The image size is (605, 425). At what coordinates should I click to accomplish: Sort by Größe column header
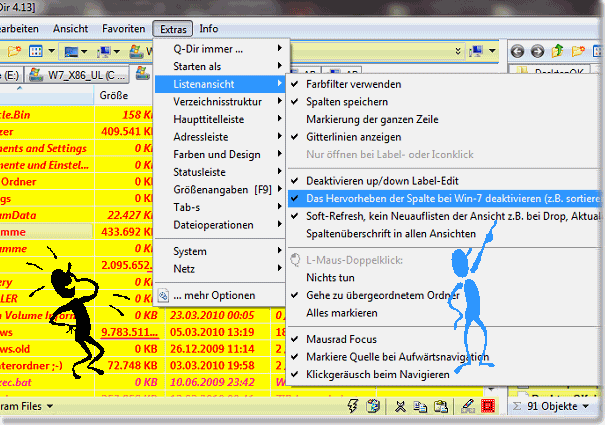(x=123, y=95)
